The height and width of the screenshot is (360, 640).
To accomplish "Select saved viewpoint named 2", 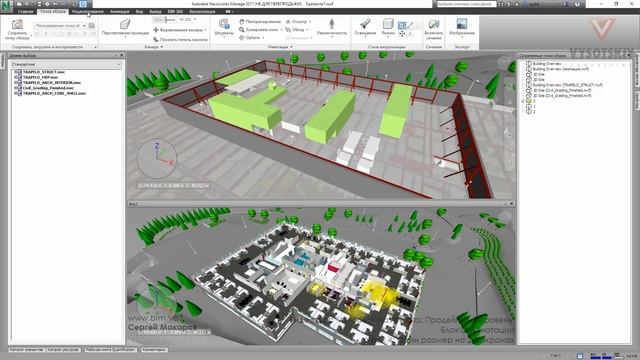I will click(x=533, y=111).
